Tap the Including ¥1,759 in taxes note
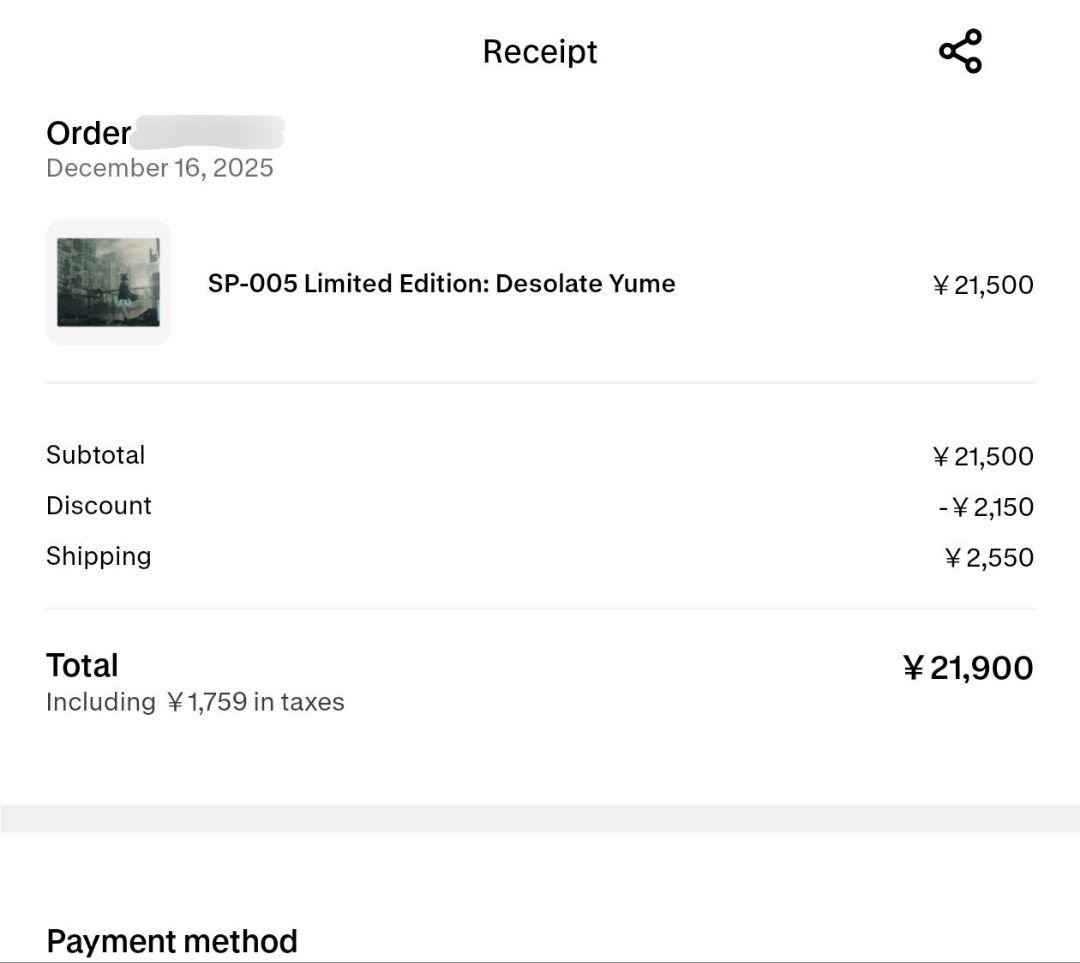 click(x=195, y=702)
